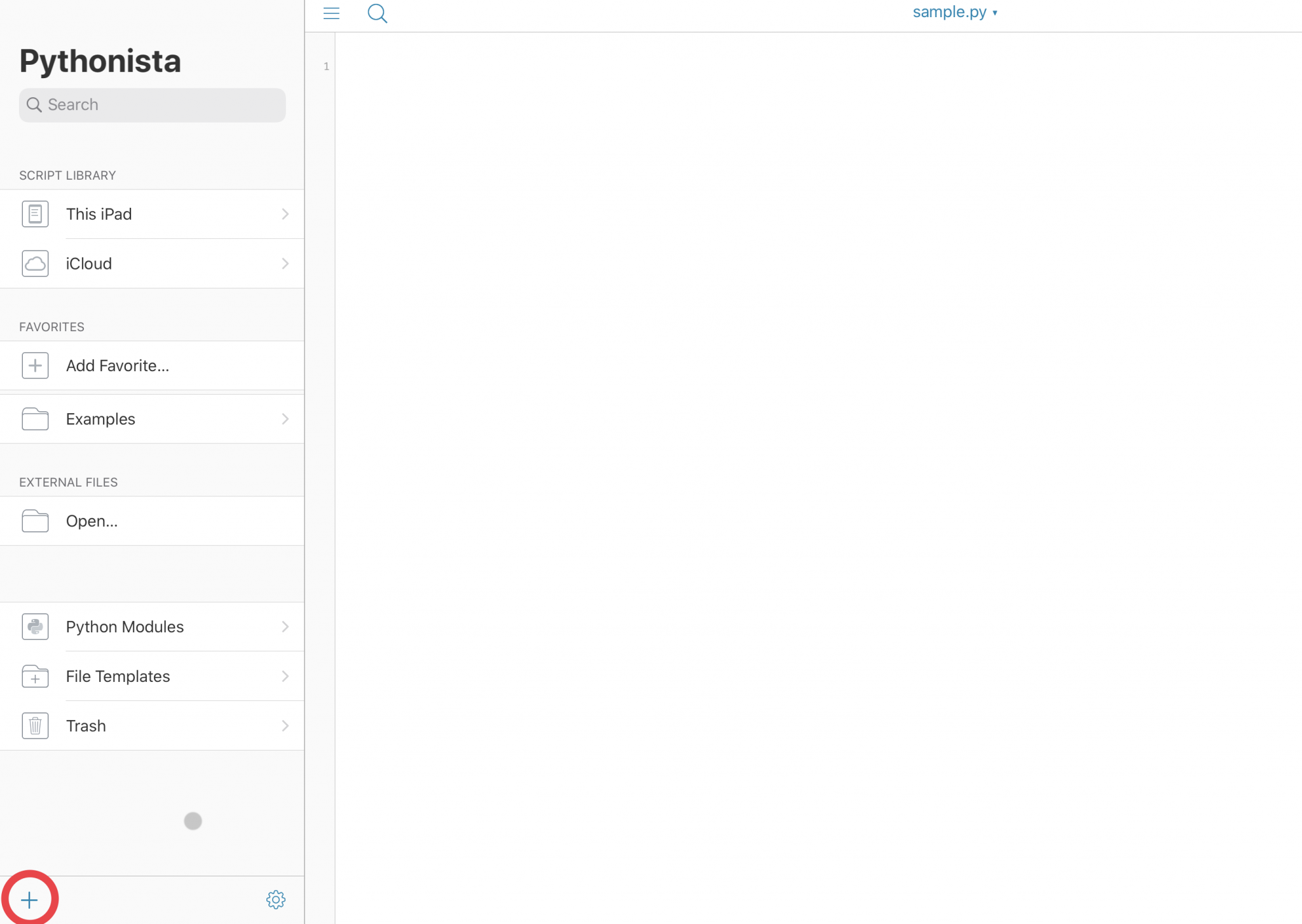Screen dimensions: 1302x924
Task: Click the editor search magnifier icon
Action: [377, 13]
